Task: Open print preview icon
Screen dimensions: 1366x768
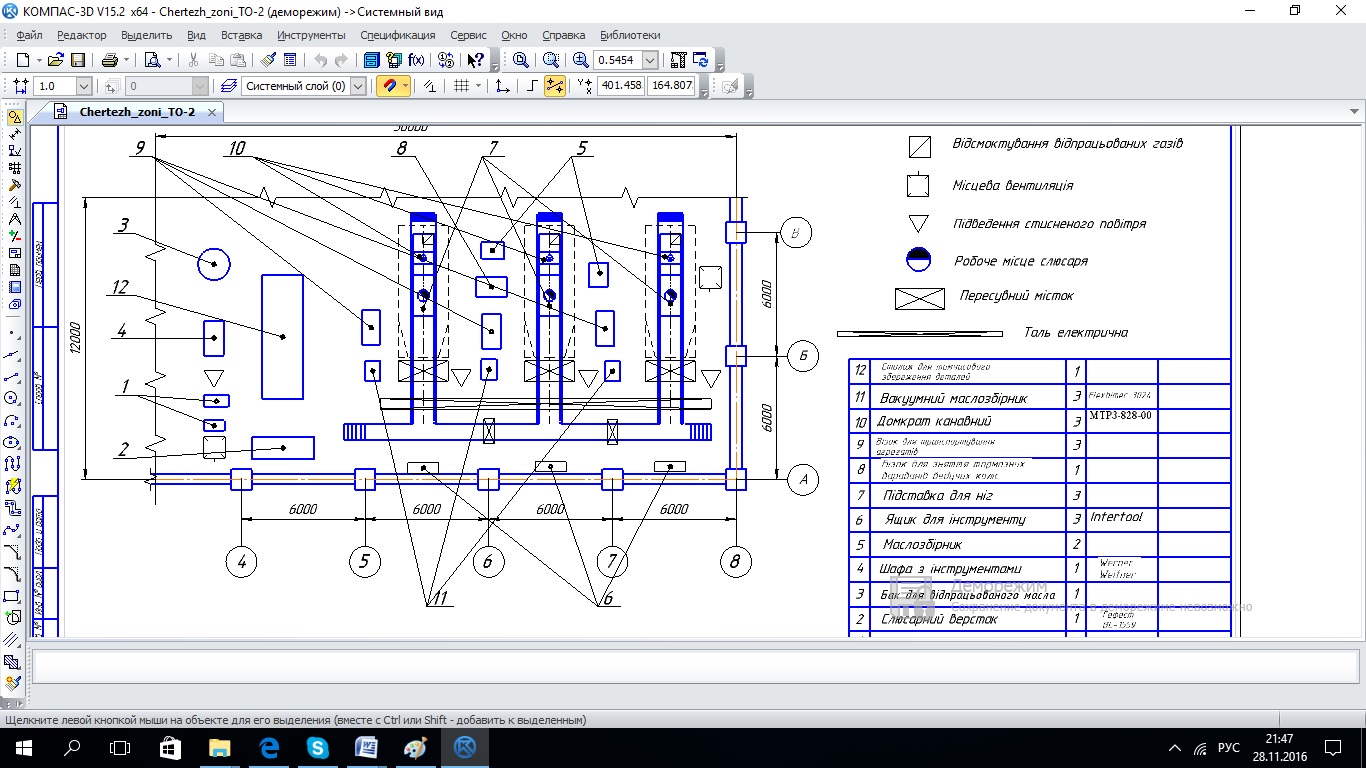Action: point(150,60)
